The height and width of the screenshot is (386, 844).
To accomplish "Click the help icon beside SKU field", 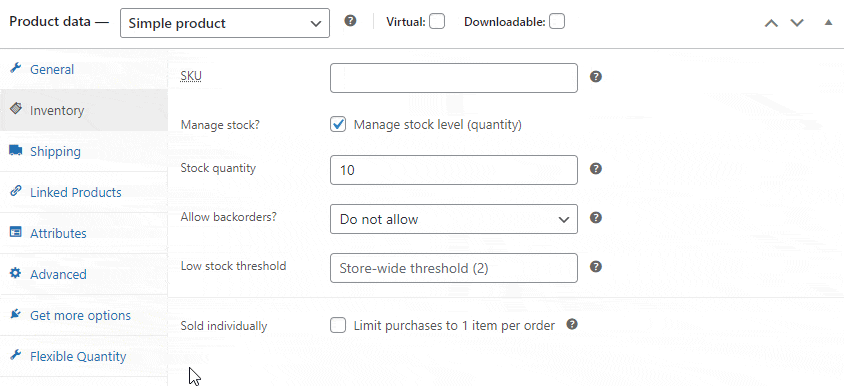I will [595, 76].
